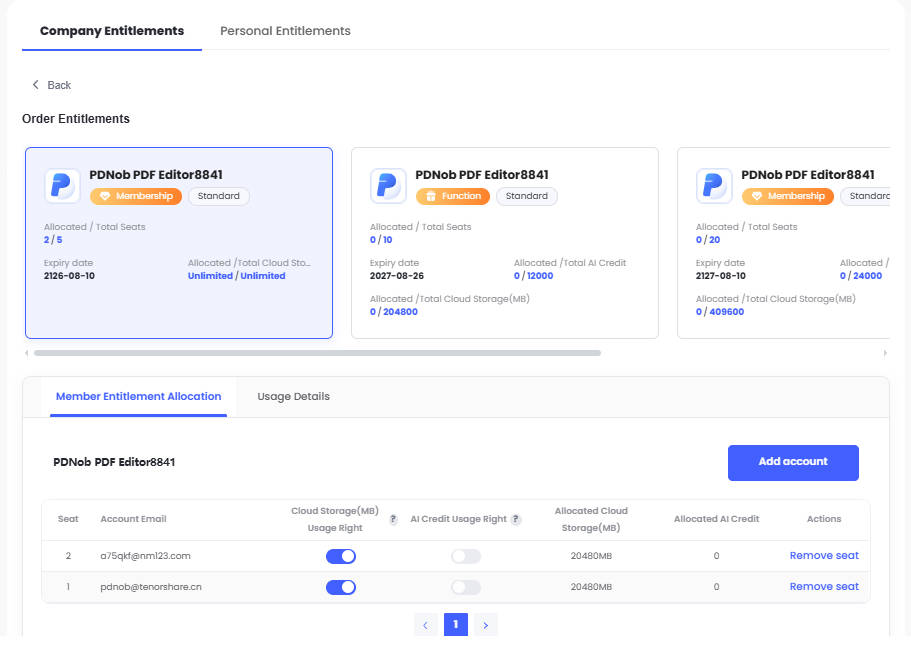This screenshot has width=911, height=645.
Task: Click PDNob logo on the 2/5 seats card
Action: (62, 186)
